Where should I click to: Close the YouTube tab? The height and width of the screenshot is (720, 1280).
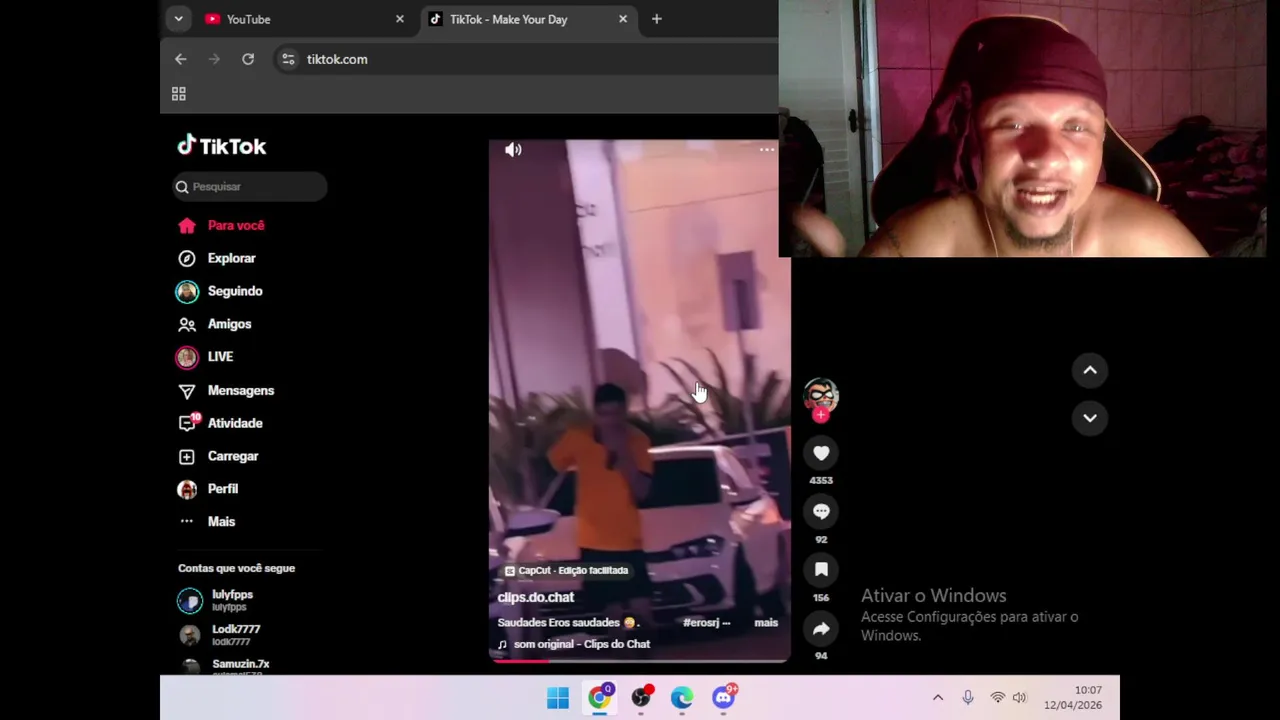[400, 19]
